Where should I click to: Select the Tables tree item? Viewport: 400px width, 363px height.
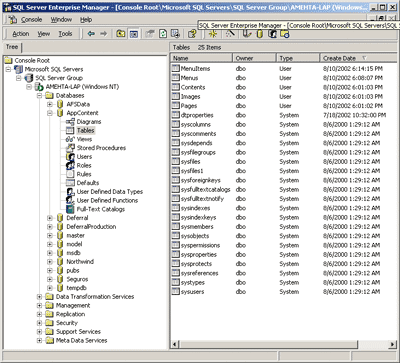[86, 130]
